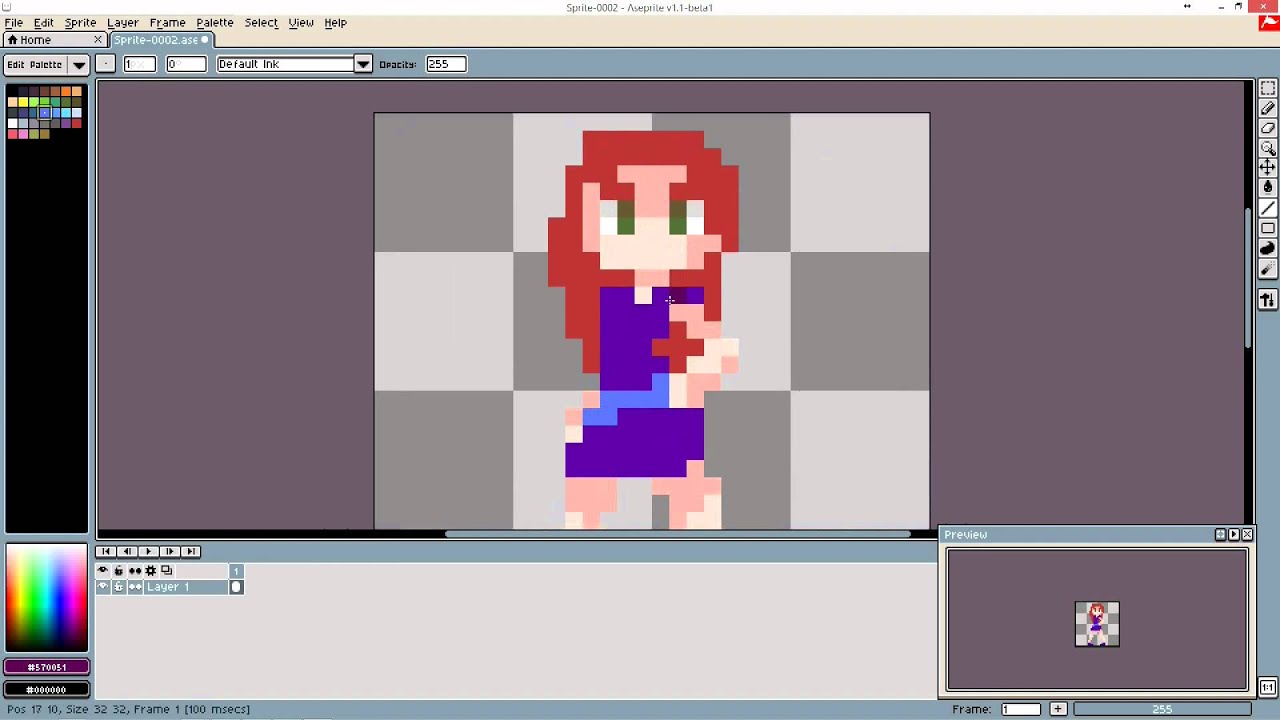
Task: Pick the white palette swatch
Action: (12, 123)
